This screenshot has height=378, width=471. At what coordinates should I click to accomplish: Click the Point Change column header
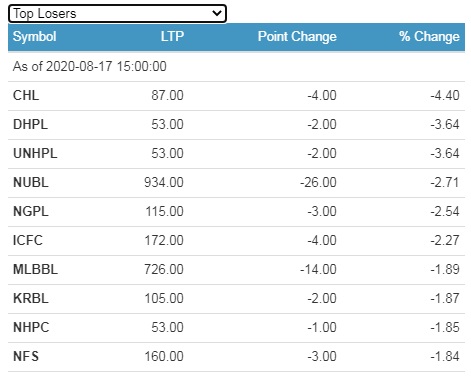pyautogui.click(x=297, y=36)
